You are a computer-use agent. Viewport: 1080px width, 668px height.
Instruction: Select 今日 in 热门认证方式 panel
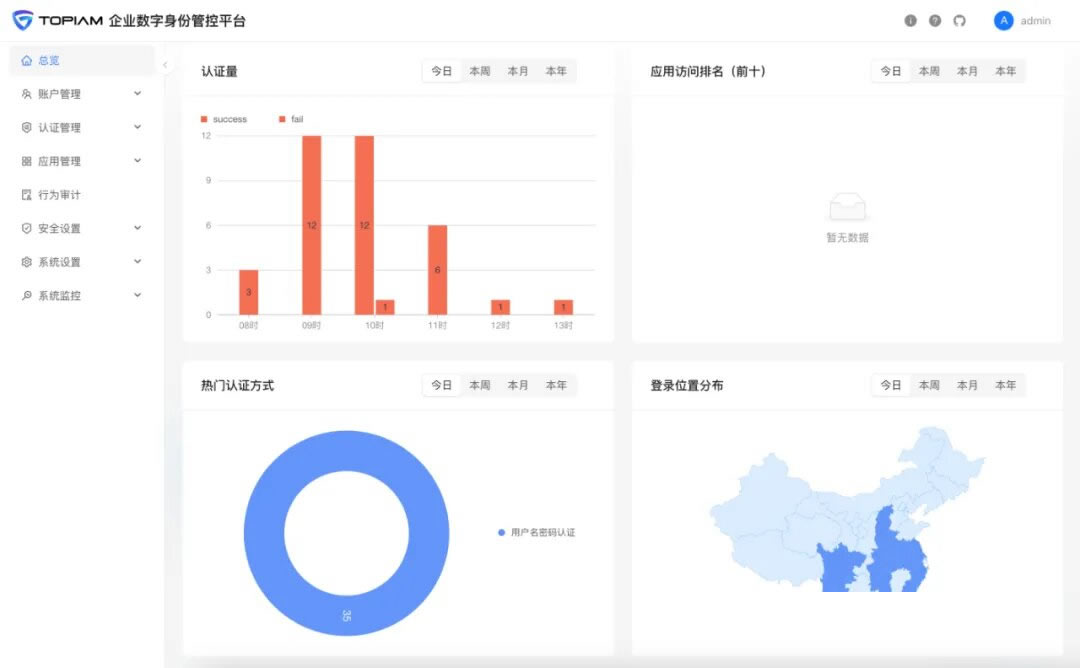(x=442, y=385)
